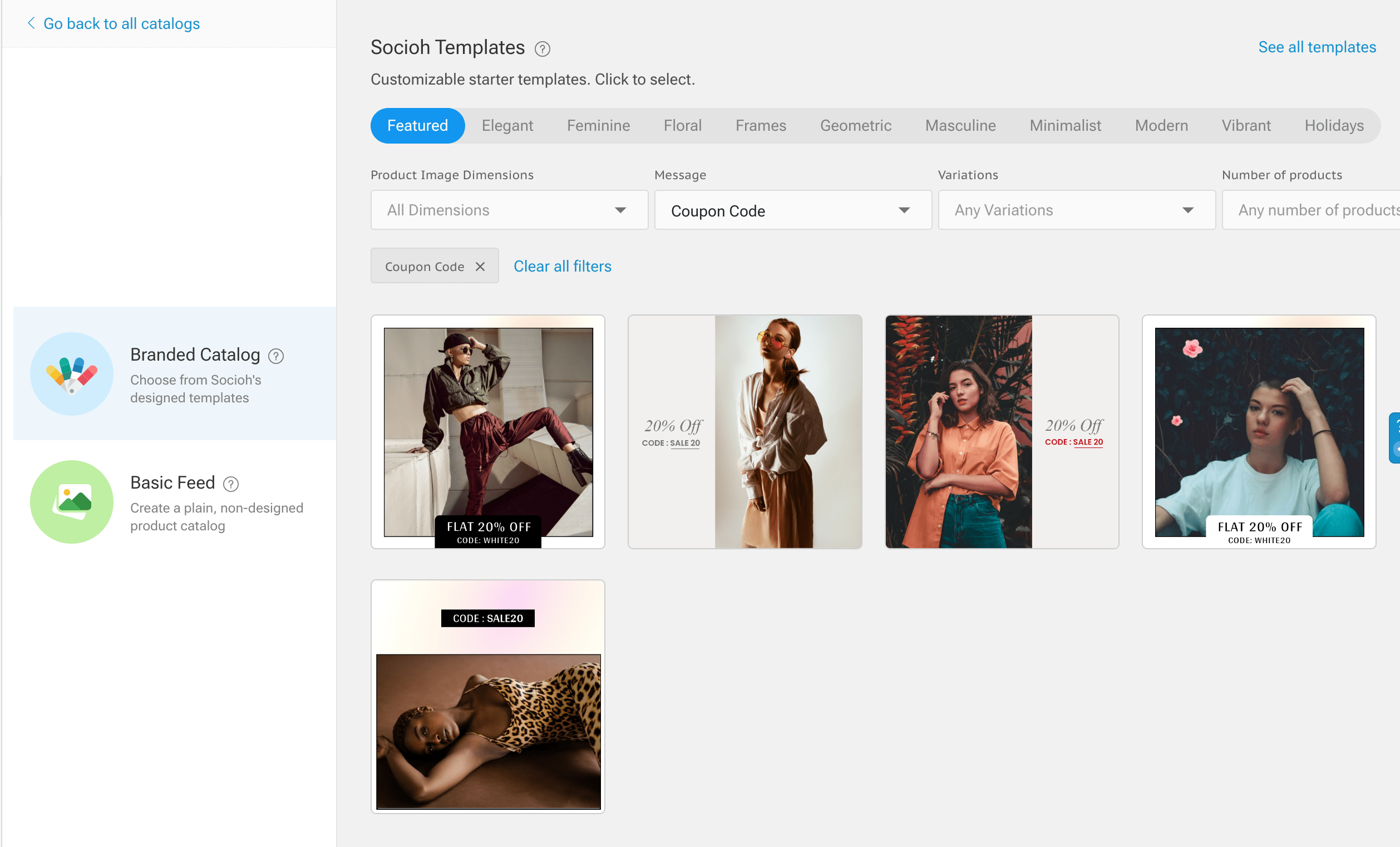Open the Message dropdown showing Coupon Code

click(x=792, y=210)
